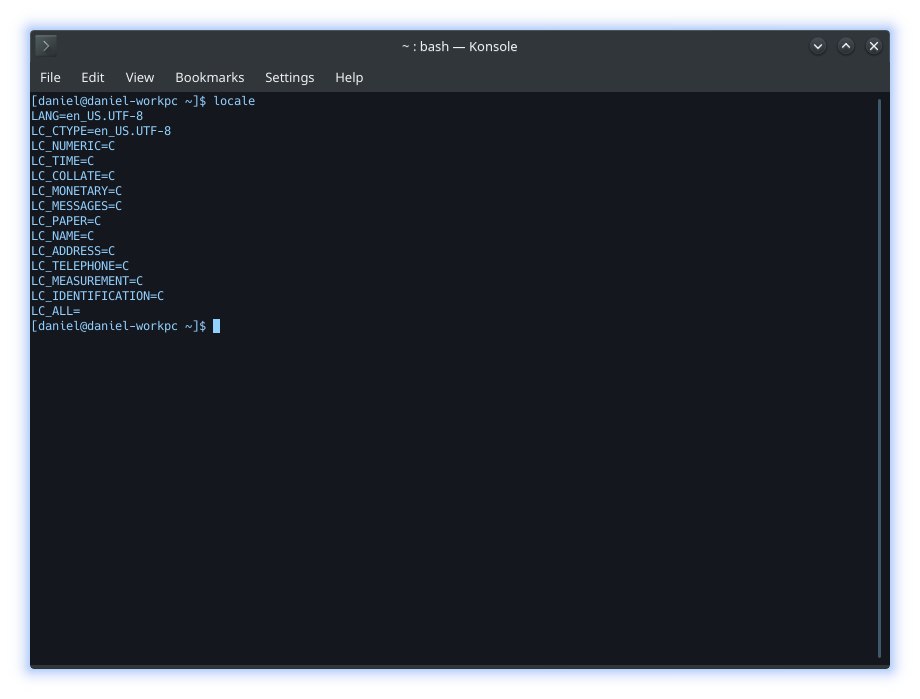Open the Edit menu
The height and width of the screenshot is (699, 920).
pyautogui.click(x=93, y=77)
